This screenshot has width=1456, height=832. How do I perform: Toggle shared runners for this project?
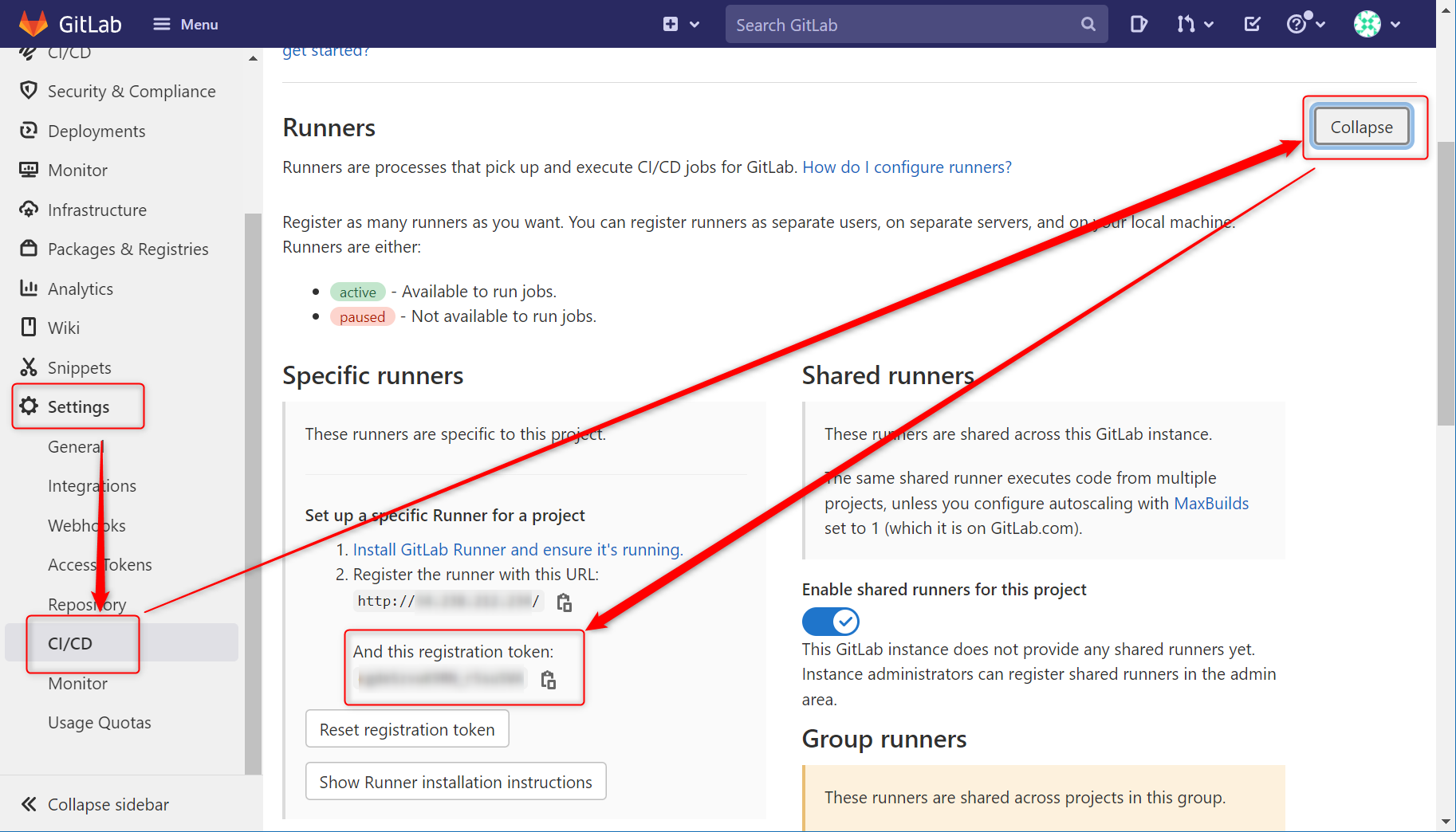(830, 621)
